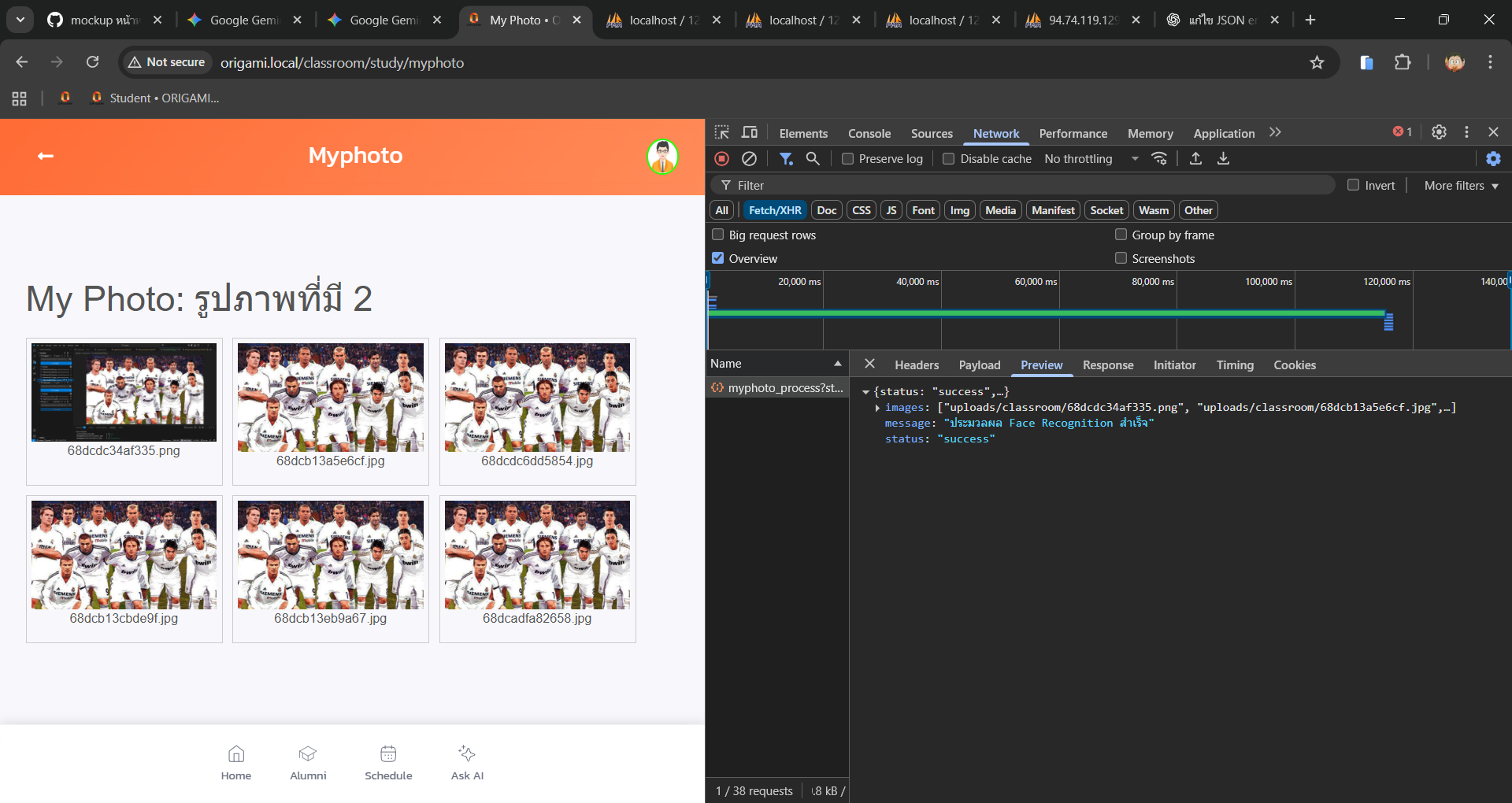Expand the images array in preview
Image resolution: width=1512 pixels, height=803 pixels.
point(877,408)
